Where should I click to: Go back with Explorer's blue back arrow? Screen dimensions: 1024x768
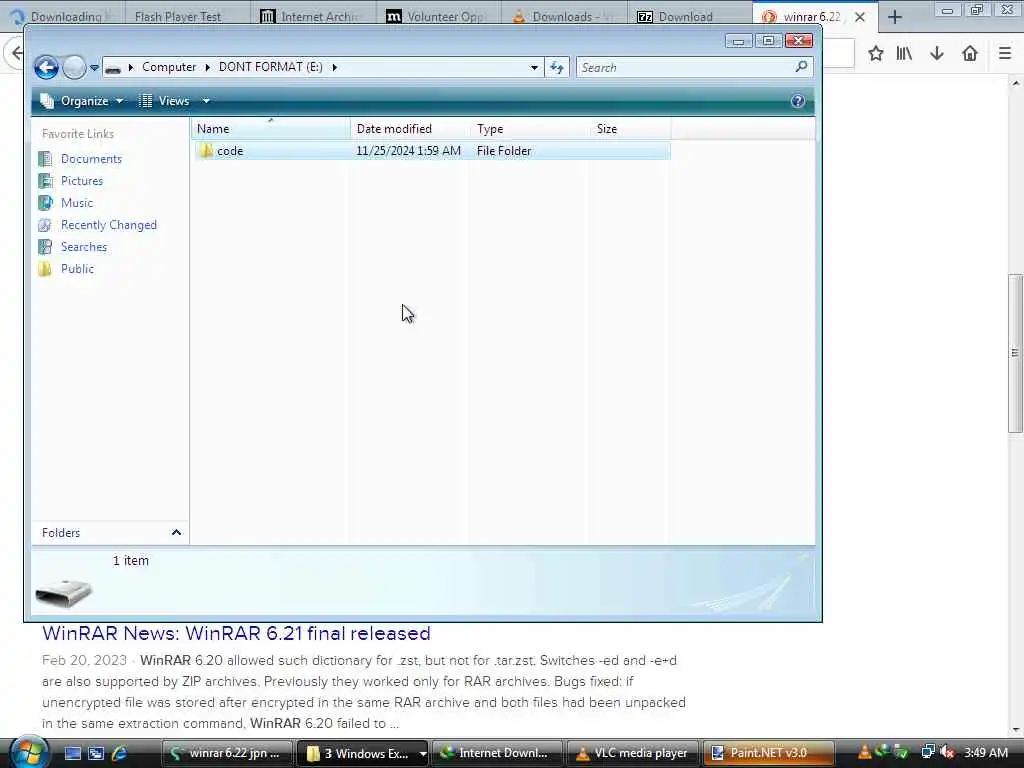tap(46, 67)
